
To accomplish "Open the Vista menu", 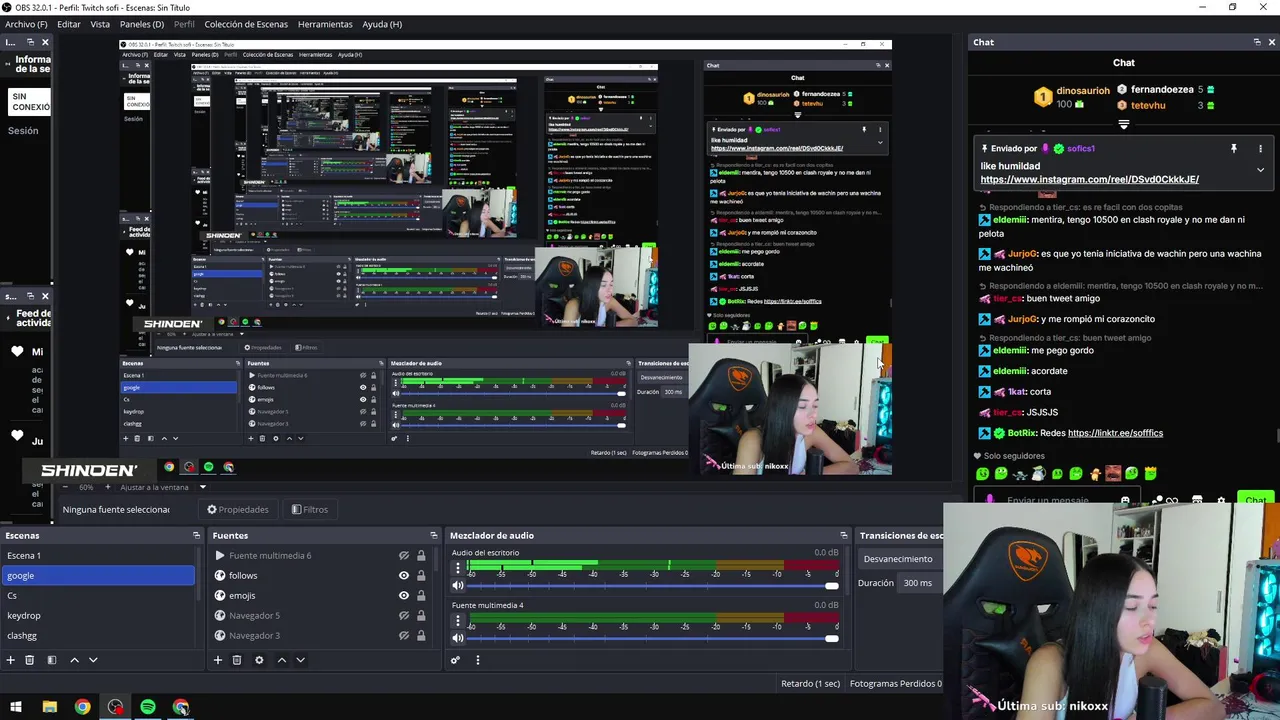I will pos(100,24).
